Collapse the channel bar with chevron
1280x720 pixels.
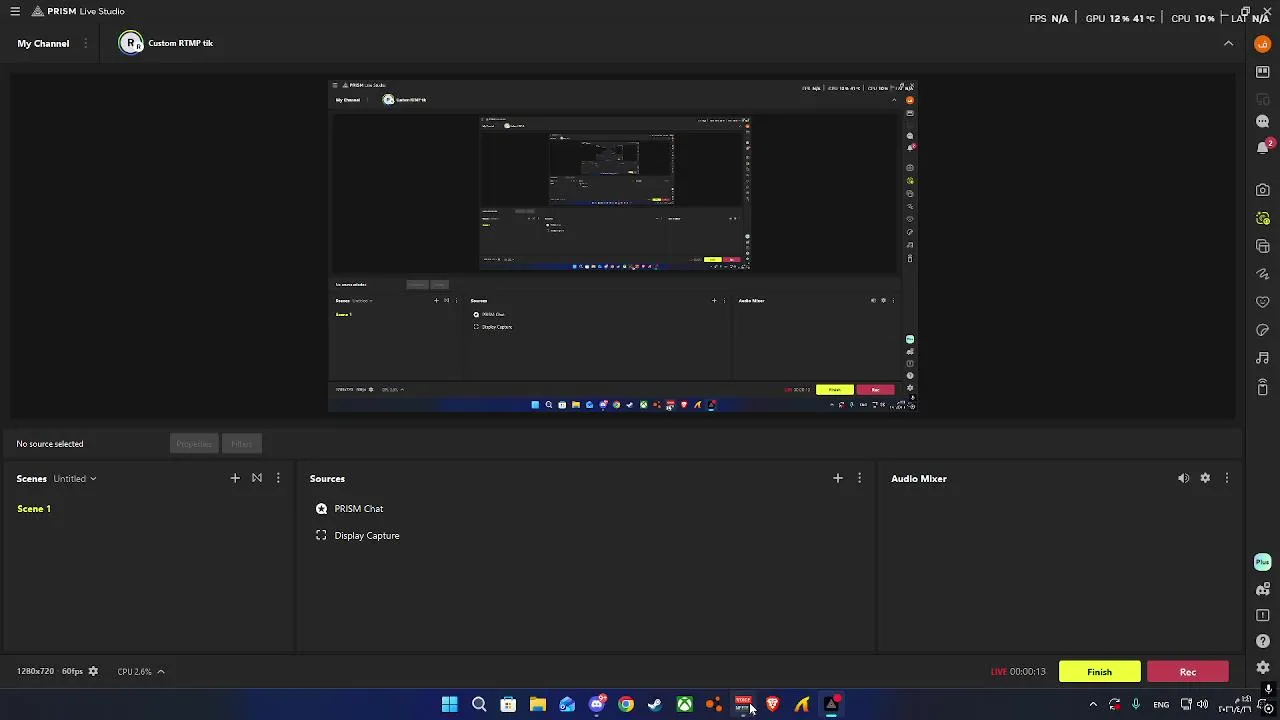(1228, 43)
